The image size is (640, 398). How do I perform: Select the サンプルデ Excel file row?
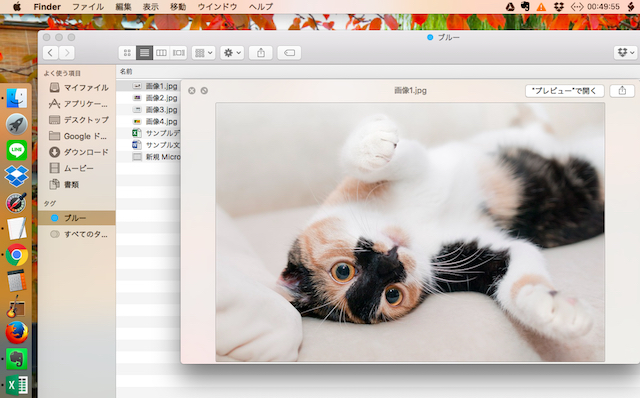(149, 133)
